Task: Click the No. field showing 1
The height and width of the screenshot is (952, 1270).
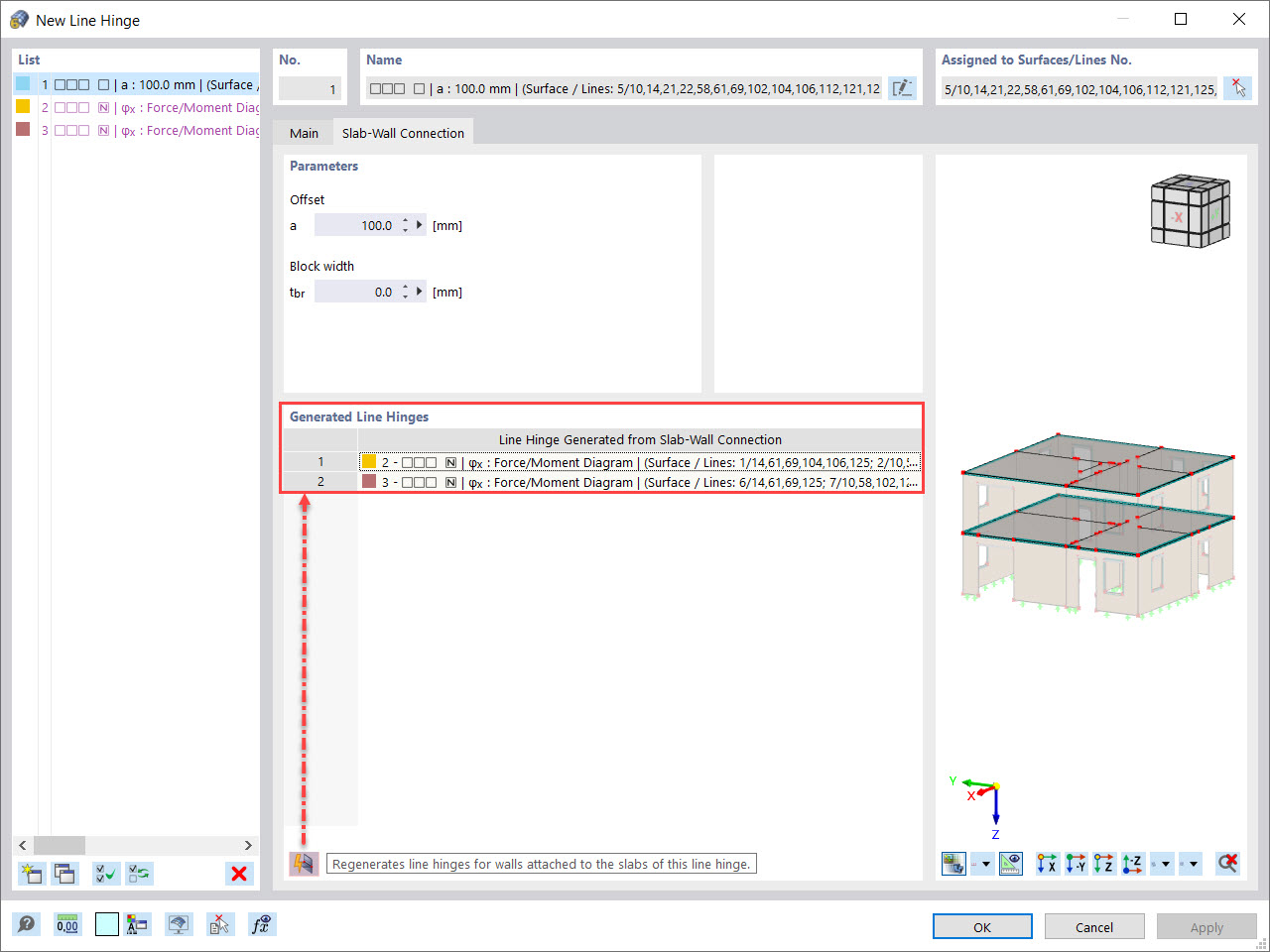Action: pyautogui.click(x=310, y=89)
